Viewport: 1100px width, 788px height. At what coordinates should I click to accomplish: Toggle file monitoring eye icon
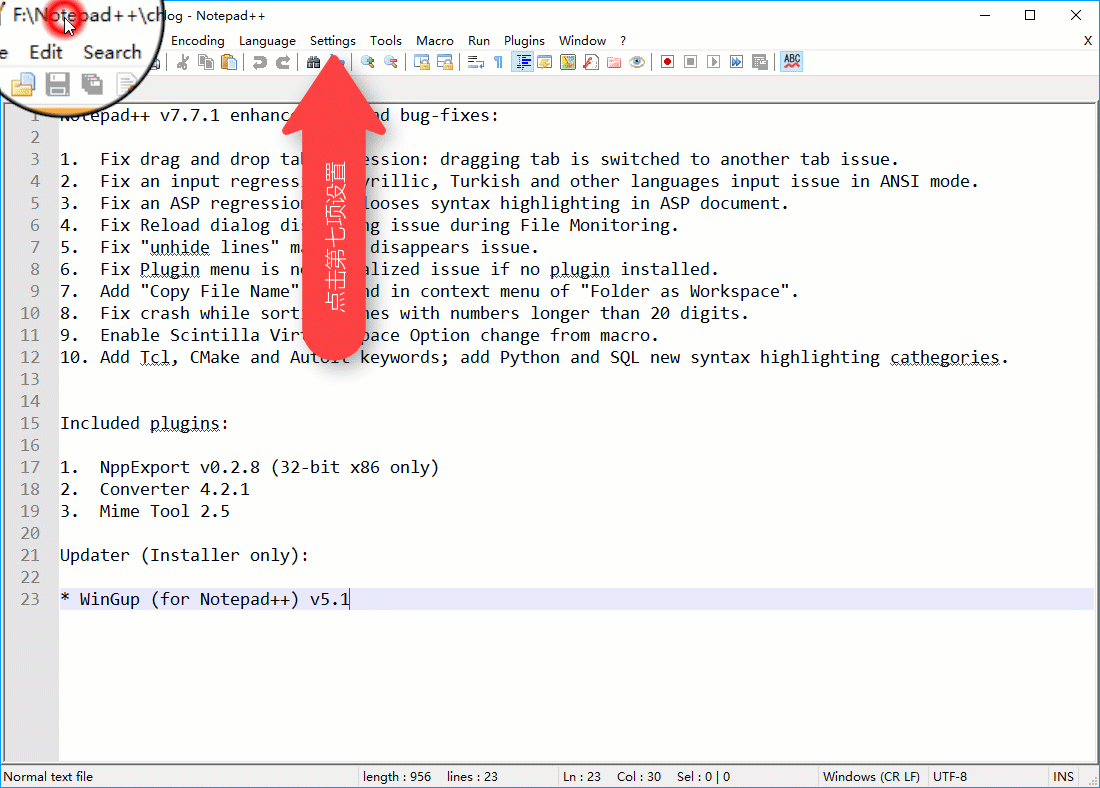637,62
